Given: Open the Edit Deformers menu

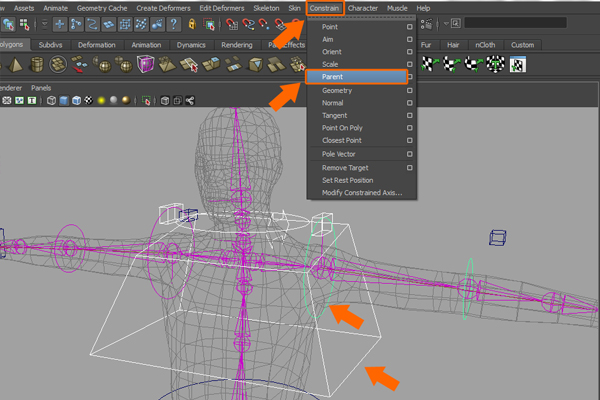Looking at the screenshot, I should (x=222, y=8).
